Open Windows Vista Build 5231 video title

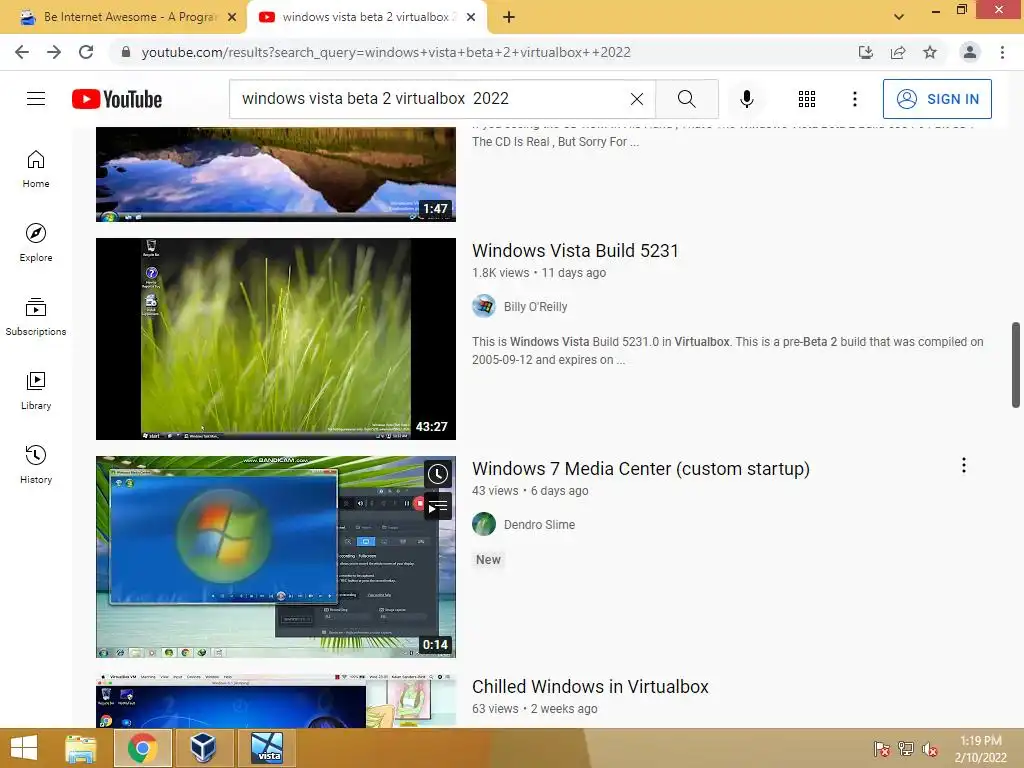coord(575,251)
